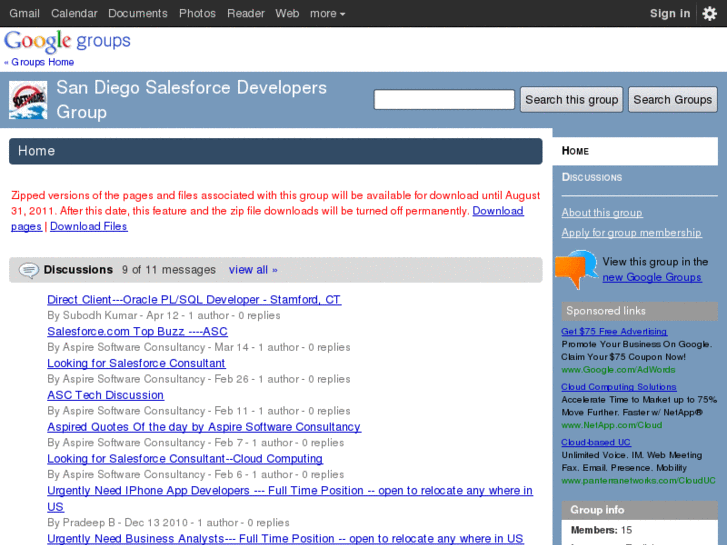Click 'Members: 15' group info text

tap(601, 530)
